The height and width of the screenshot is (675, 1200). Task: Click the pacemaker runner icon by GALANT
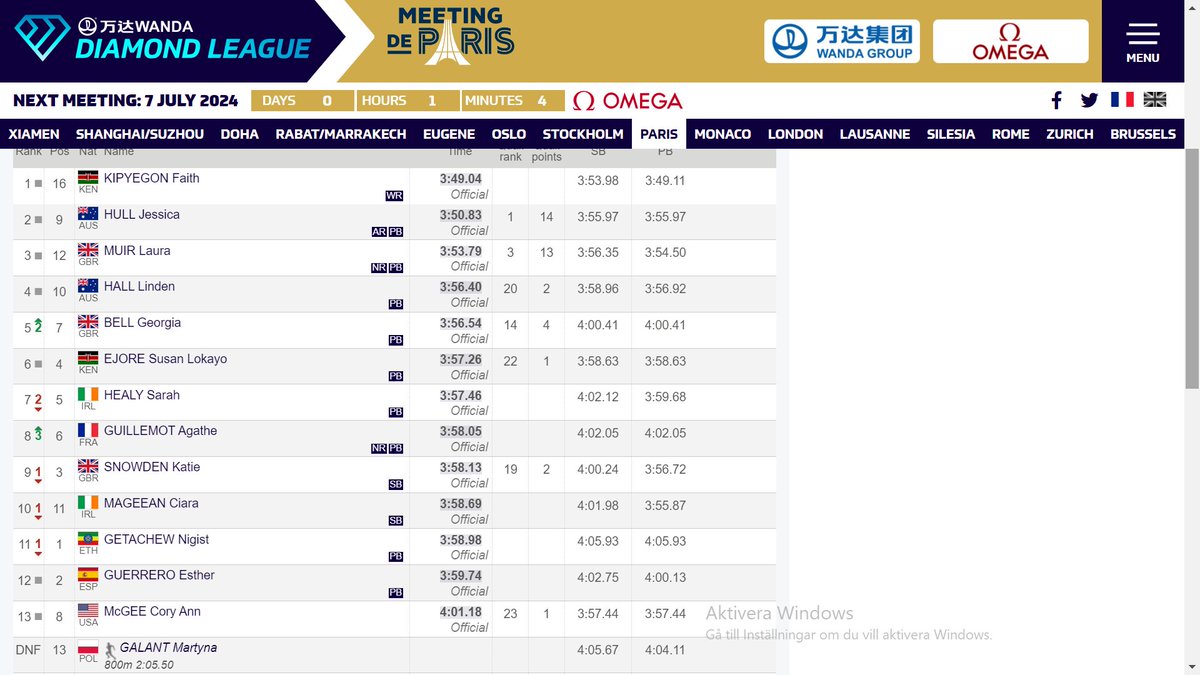[x=110, y=649]
